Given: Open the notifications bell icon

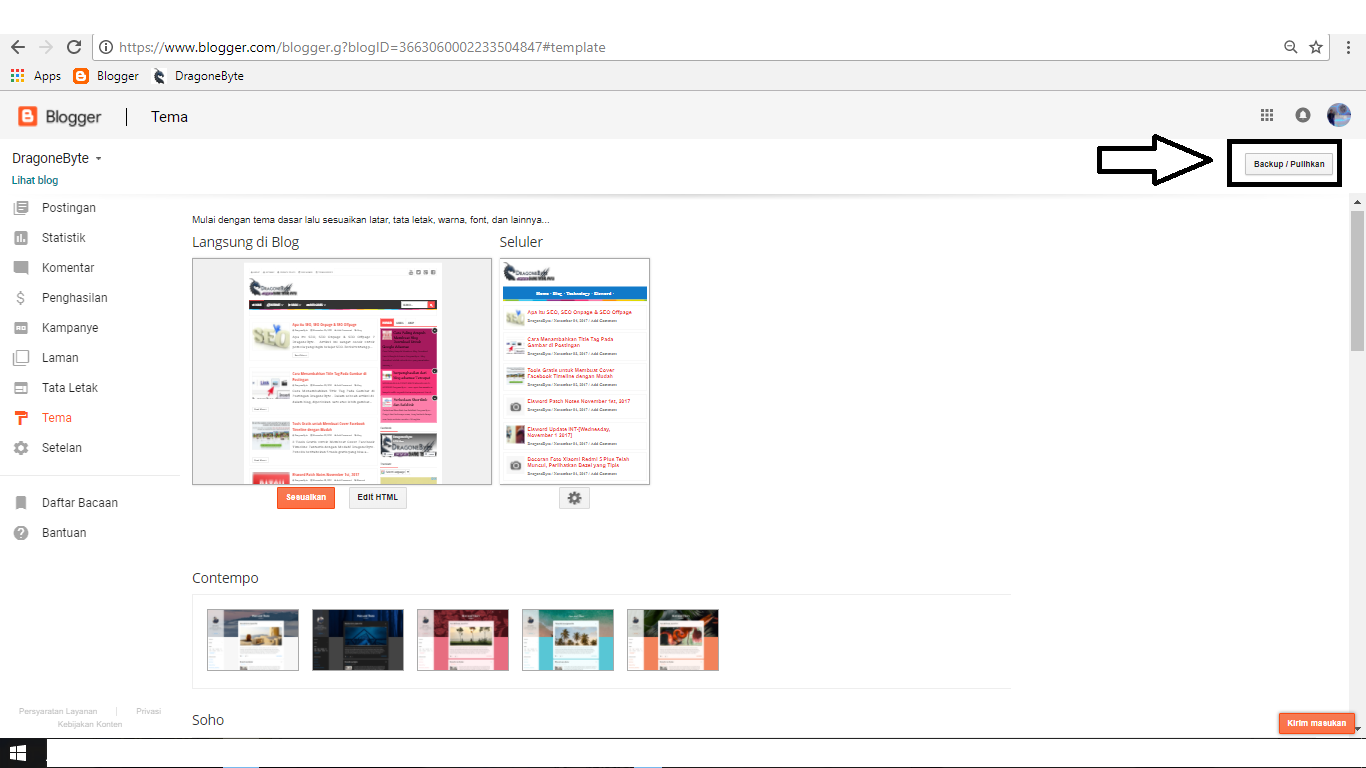Looking at the screenshot, I should (1303, 116).
